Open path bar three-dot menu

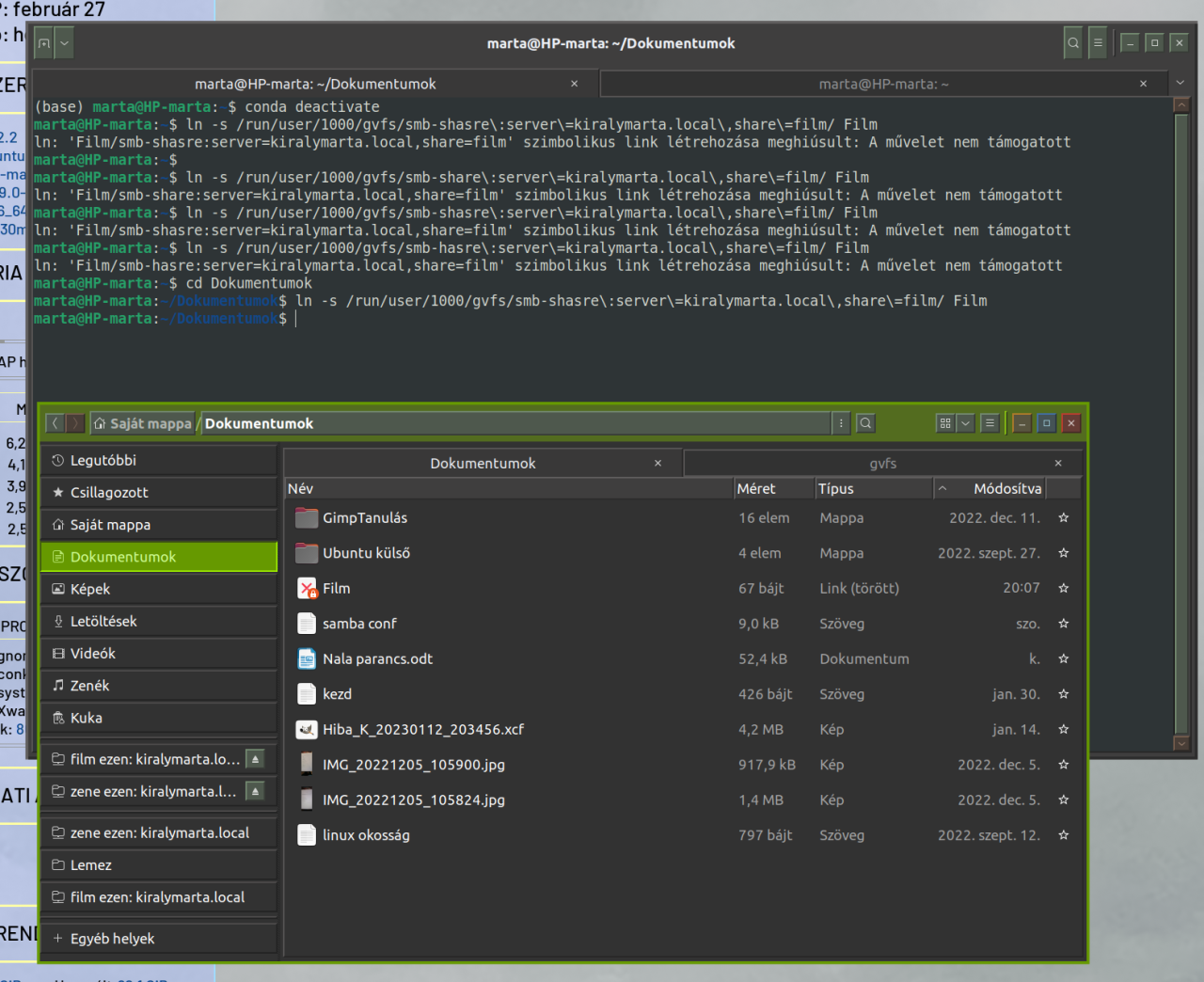pos(841,423)
